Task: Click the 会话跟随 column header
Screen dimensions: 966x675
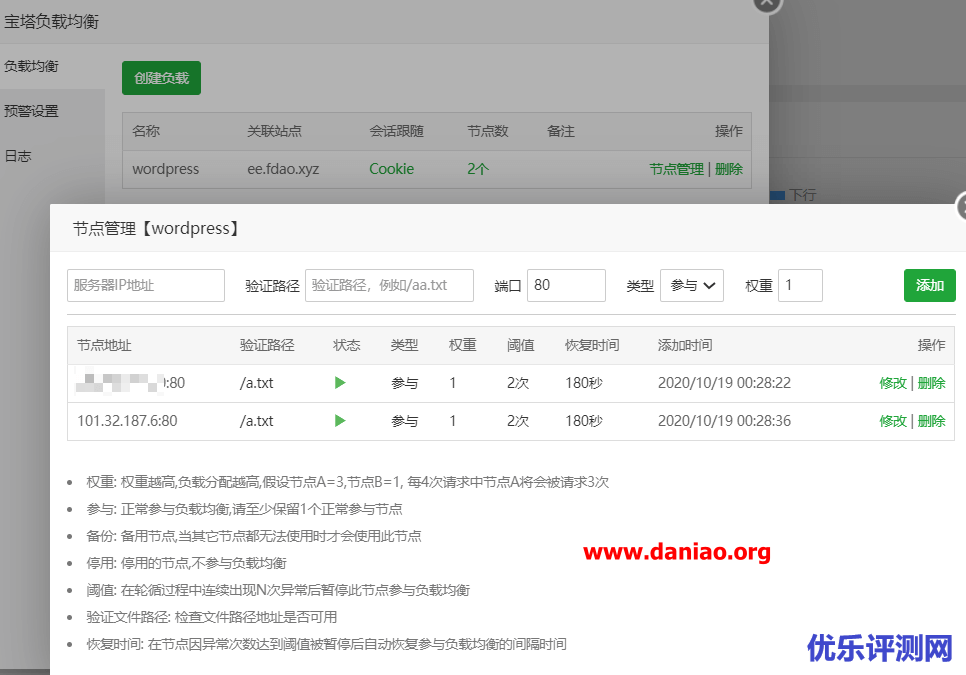Action: point(396,131)
